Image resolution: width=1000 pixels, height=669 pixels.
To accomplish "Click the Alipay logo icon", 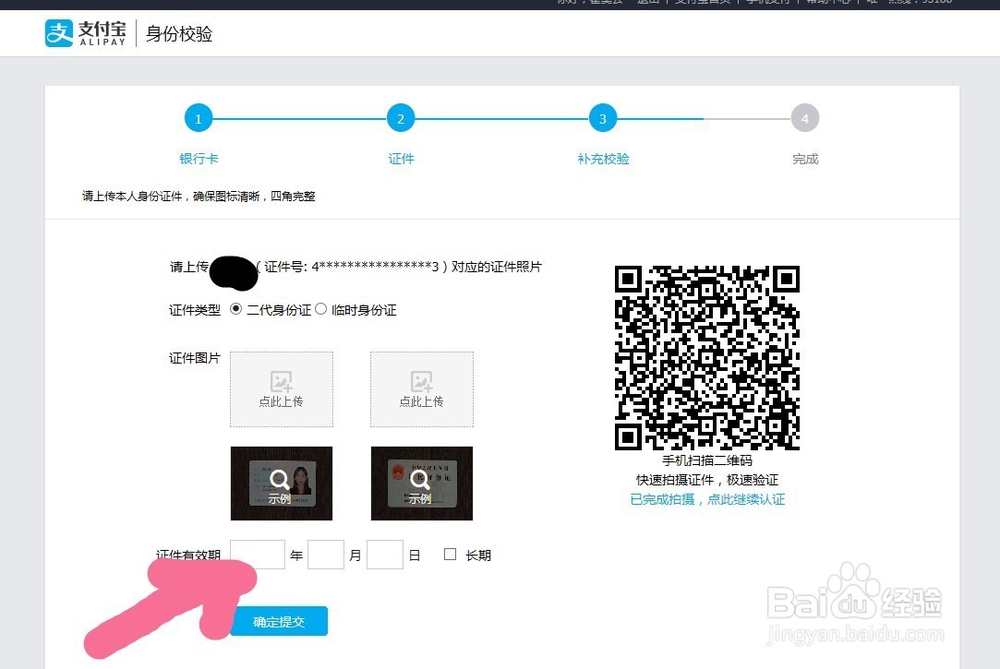I will point(60,33).
